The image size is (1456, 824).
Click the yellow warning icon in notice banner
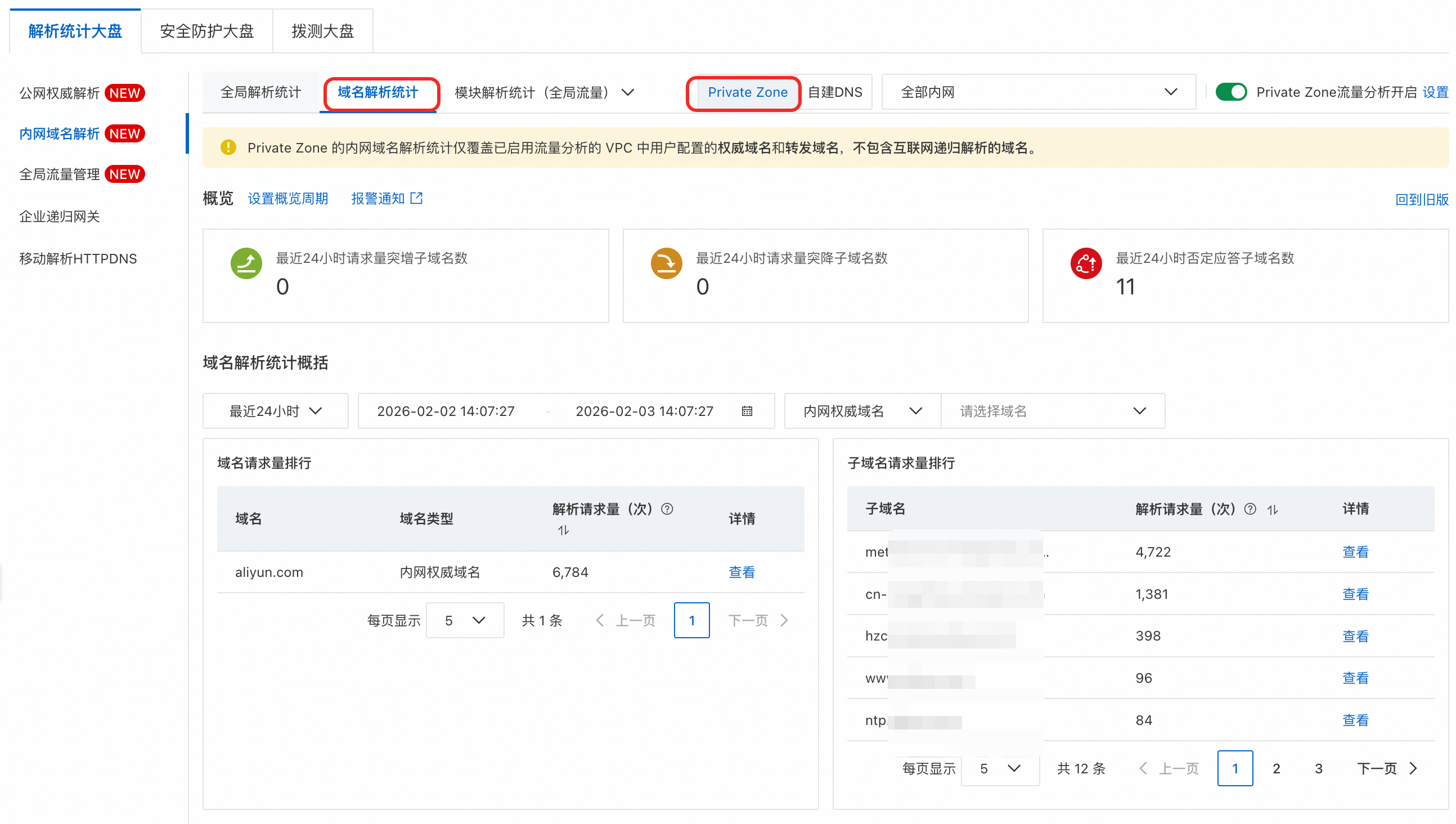tap(228, 147)
